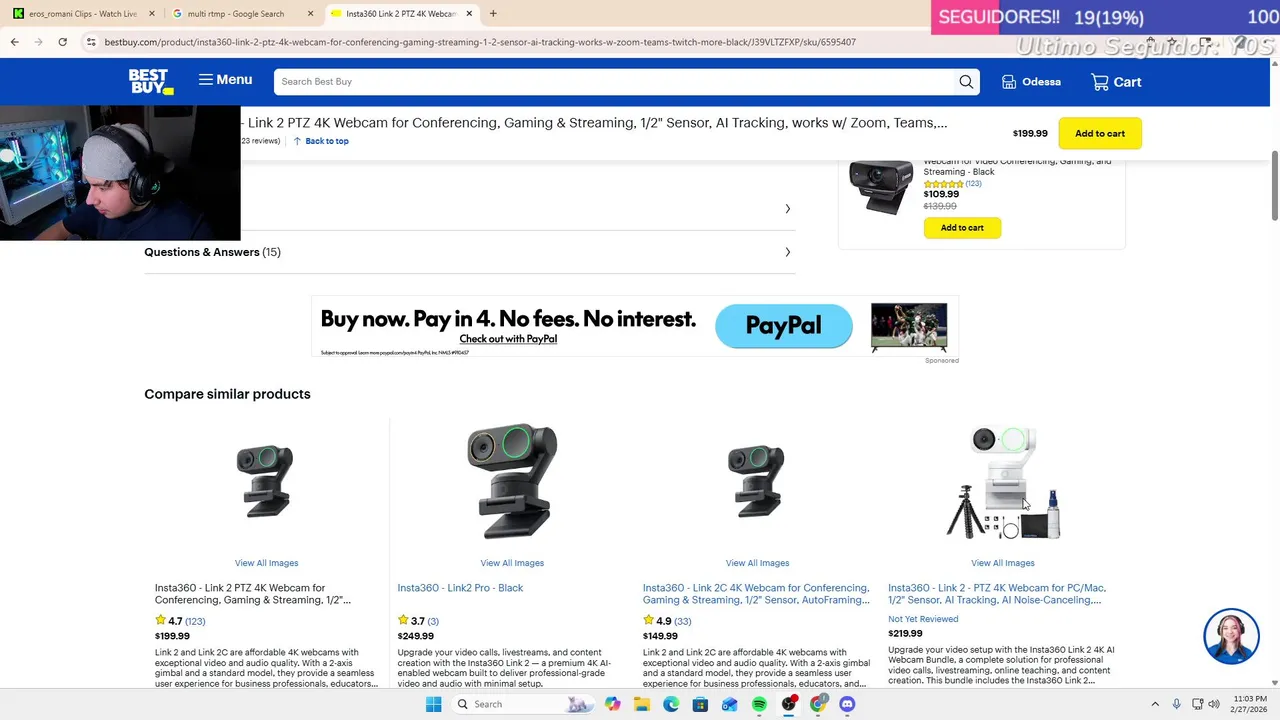The width and height of the screenshot is (1280, 720).
Task: View All Images for the Link 2 bundle
Action: click(x=1003, y=563)
